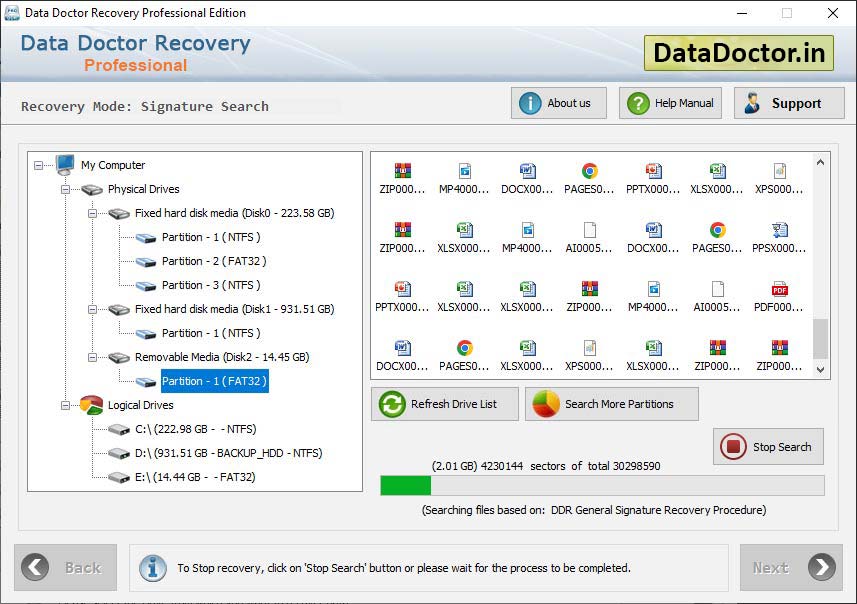This screenshot has width=857, height=604.
Task: Open the Help Manual
Action: coord(670,102)
